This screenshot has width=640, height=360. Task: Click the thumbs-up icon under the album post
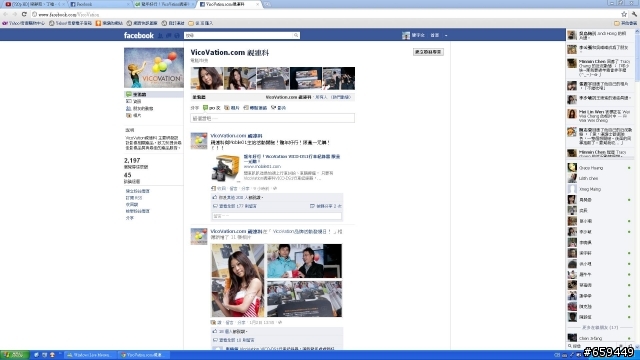coord(215,331)
